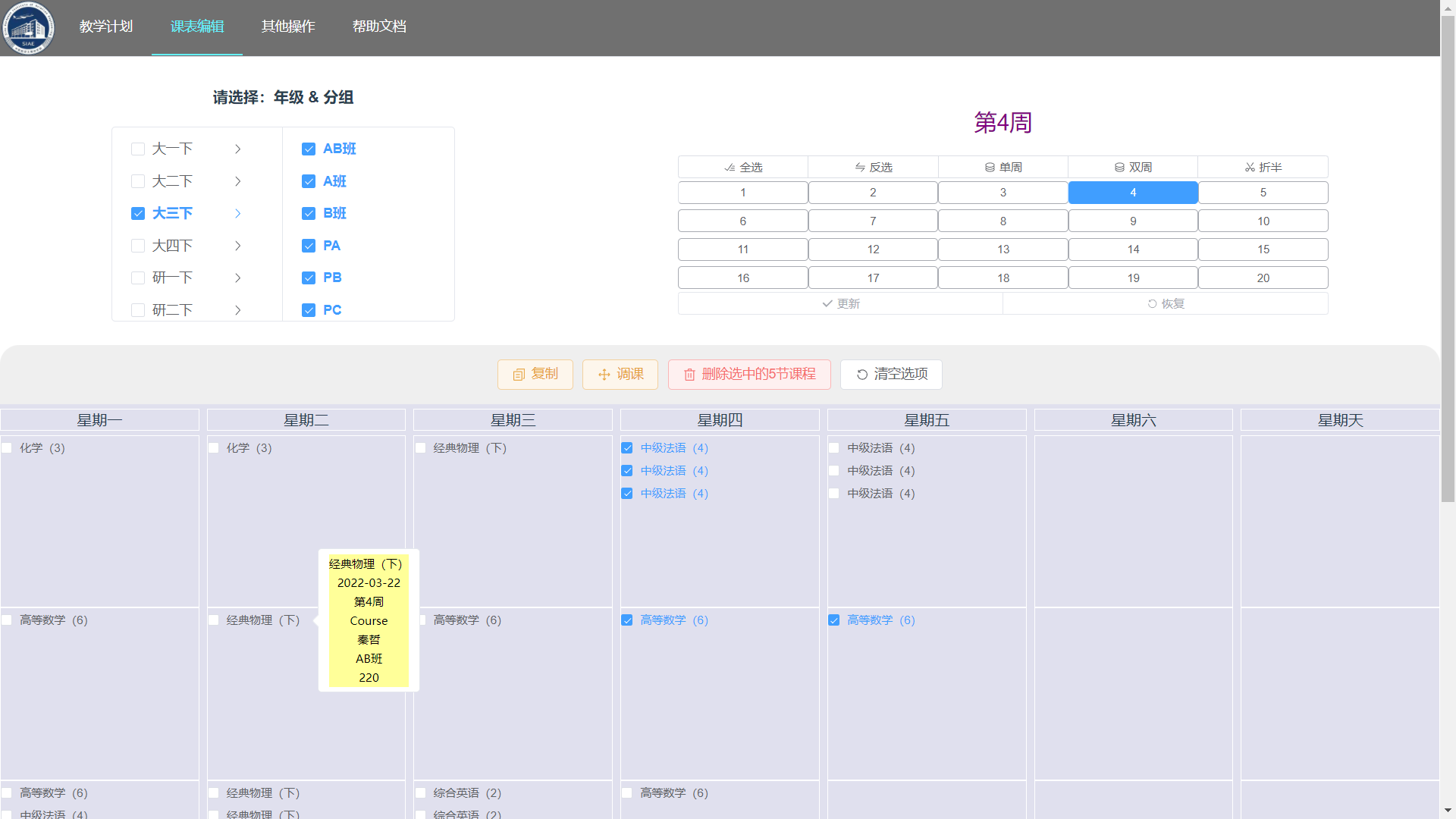The image size is (1456, 819).
Task: Select even weeks with 双周
Action: pos(1133,167)
